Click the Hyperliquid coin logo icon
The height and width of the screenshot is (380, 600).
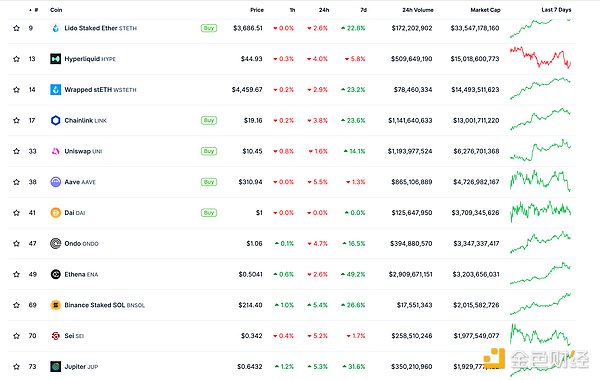coord(55,59)
